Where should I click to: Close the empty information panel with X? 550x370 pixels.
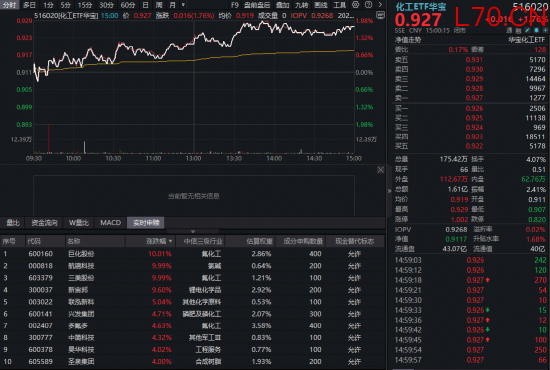(x=381, y=170)
